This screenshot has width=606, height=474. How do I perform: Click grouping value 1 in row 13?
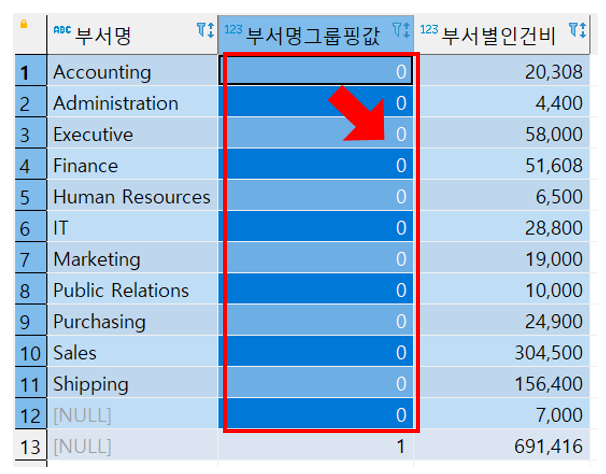tap(316, 445)
